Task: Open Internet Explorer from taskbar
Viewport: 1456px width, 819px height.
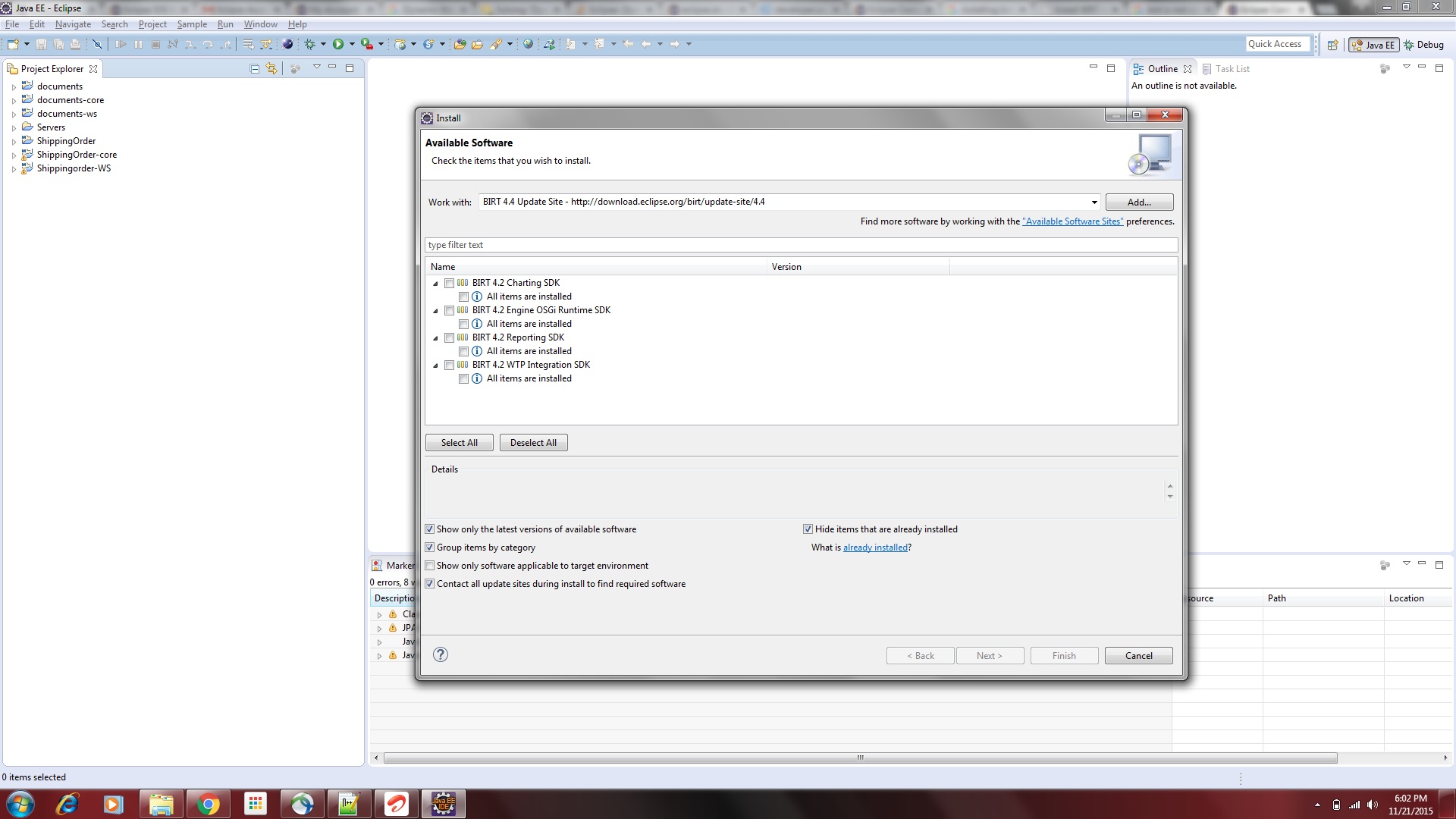Action: tap(67, 804)
